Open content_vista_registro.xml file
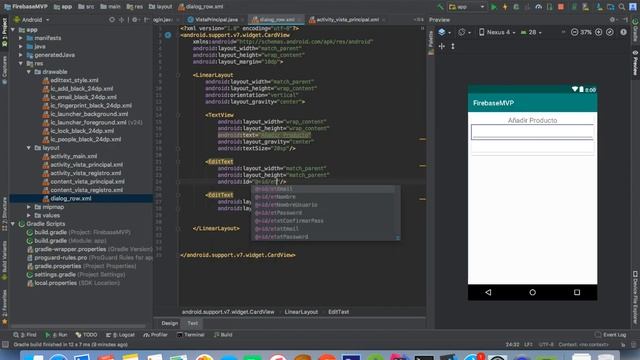This screenshot has width=640, height=360. tap(87, 190)
